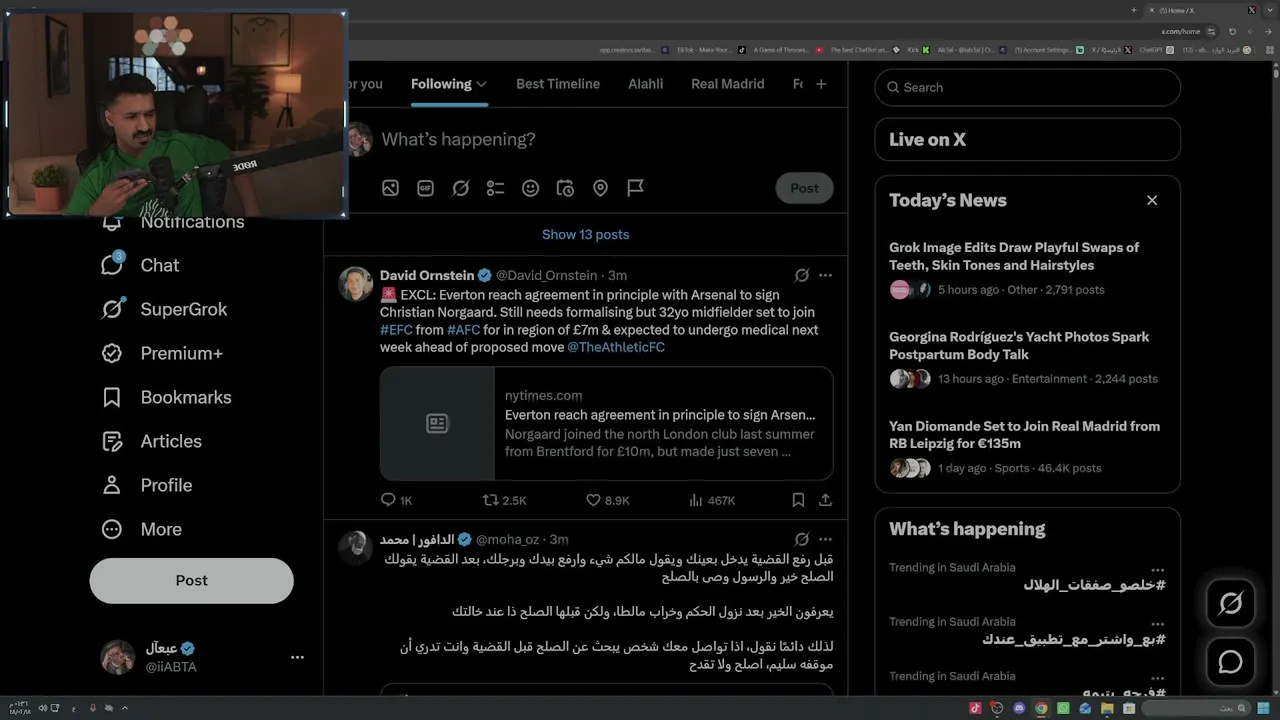The height and width of the screenshot is (720, 1280).
Task: Open the Georgina Rodríguez yacht photos story
Action: [x=1027, y=360]
